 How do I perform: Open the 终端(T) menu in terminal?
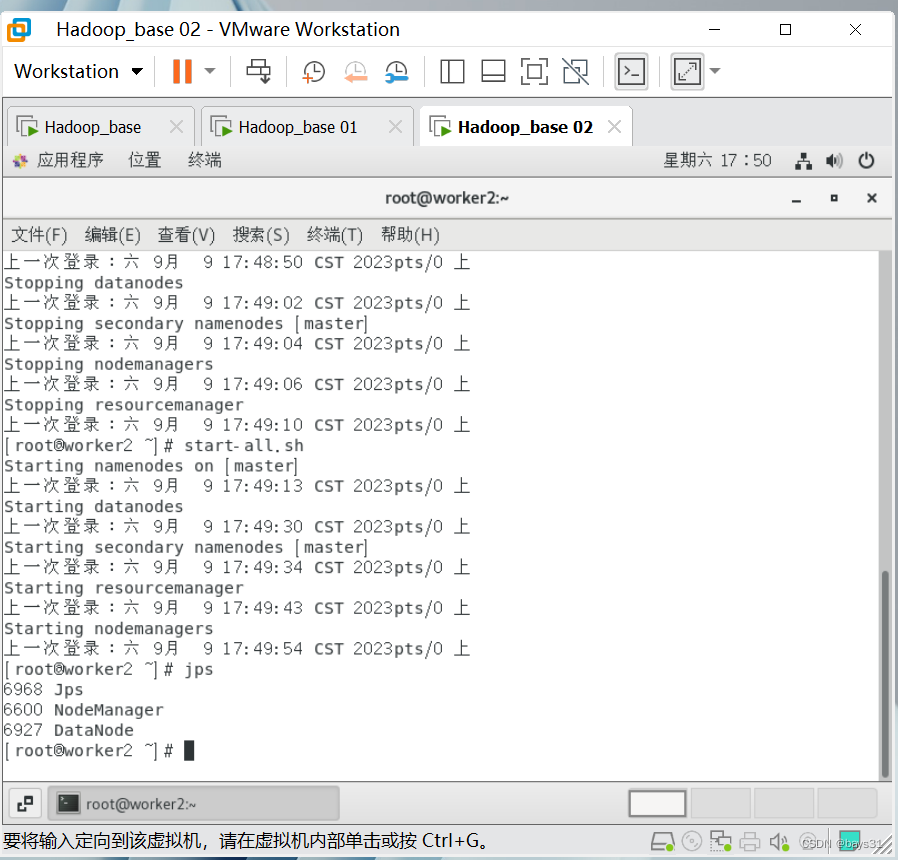335,235
